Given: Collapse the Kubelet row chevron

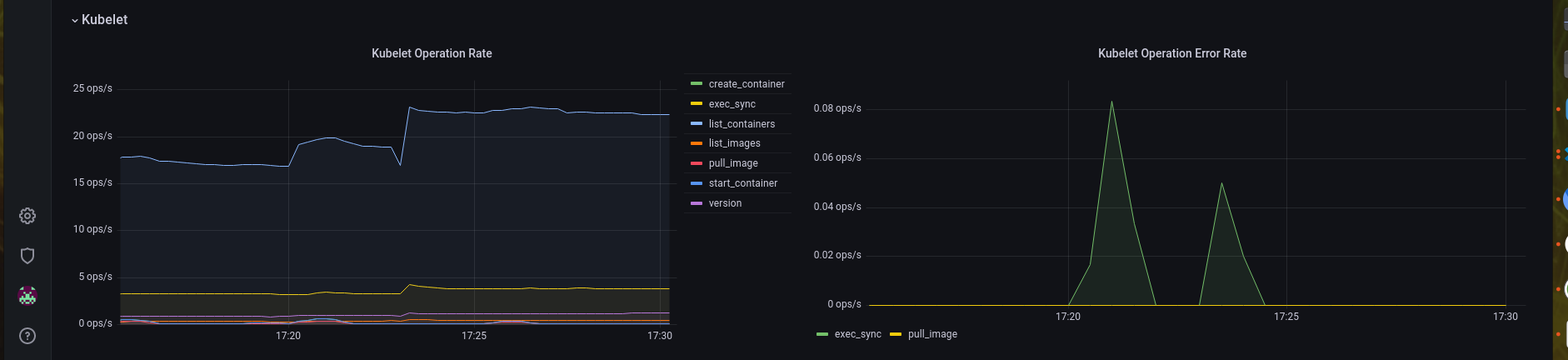Looking at the screenshot, I should pos(75,20).
